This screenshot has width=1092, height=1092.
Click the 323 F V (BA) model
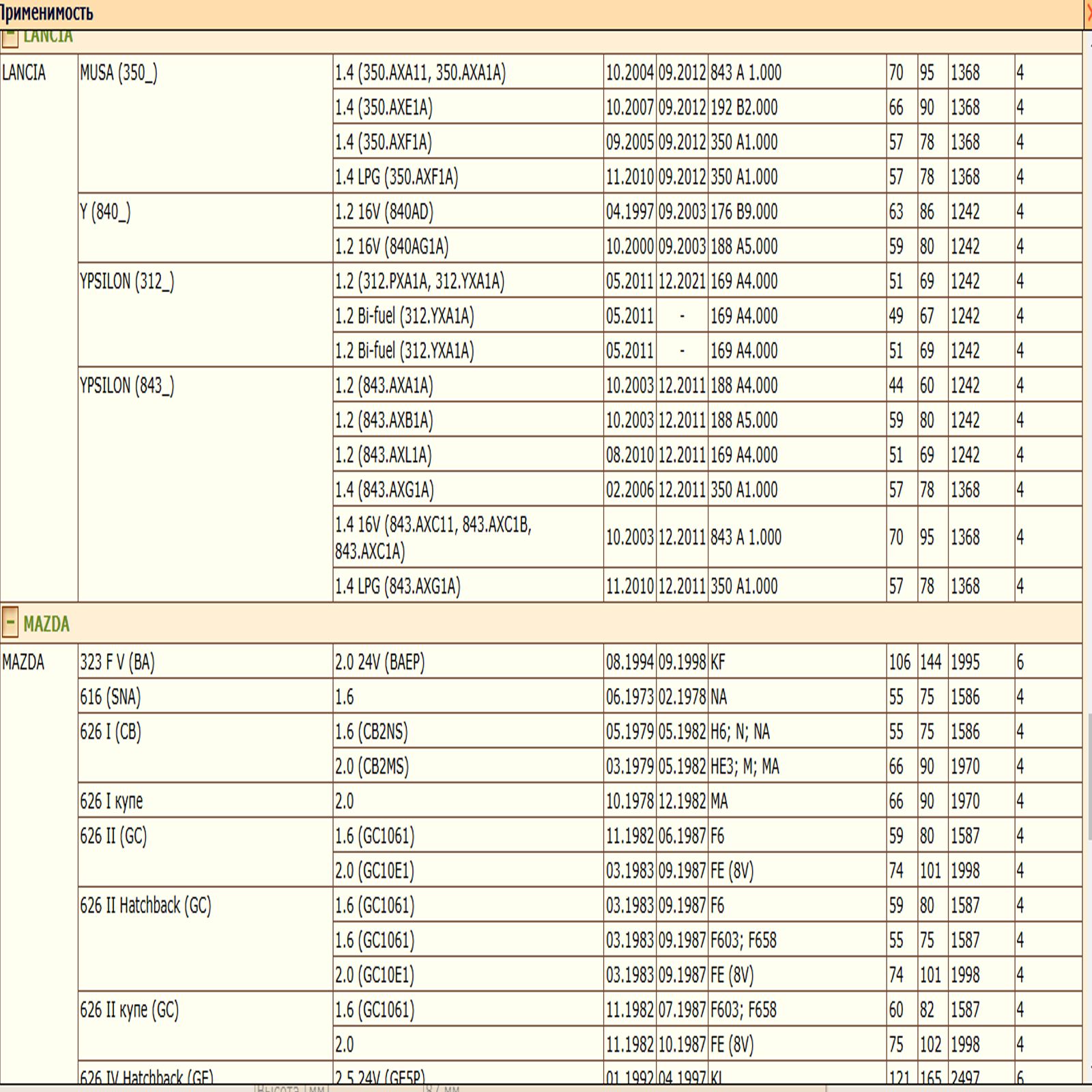click(117, 662)
